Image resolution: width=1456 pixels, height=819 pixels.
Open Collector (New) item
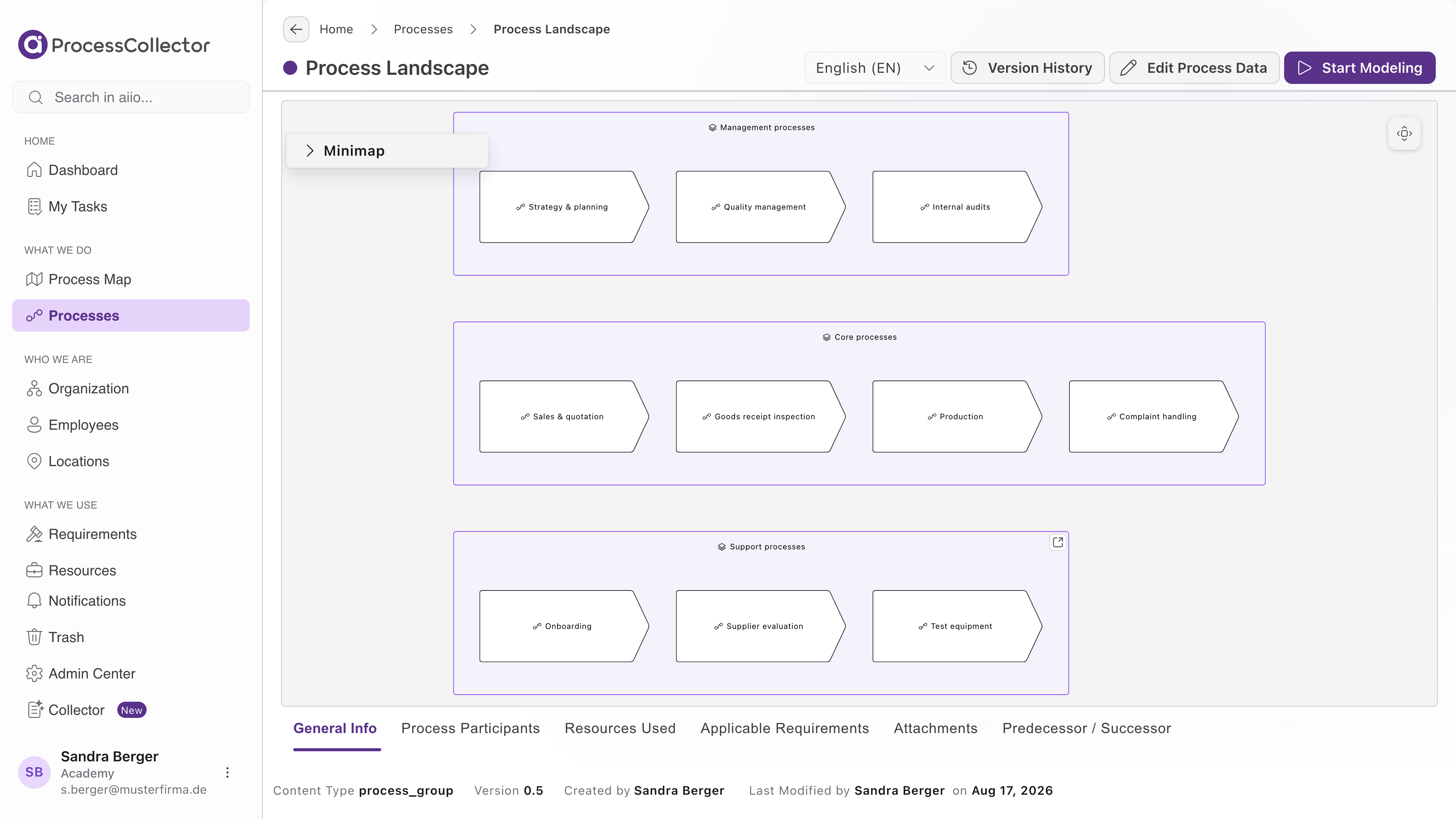(130, 710)
